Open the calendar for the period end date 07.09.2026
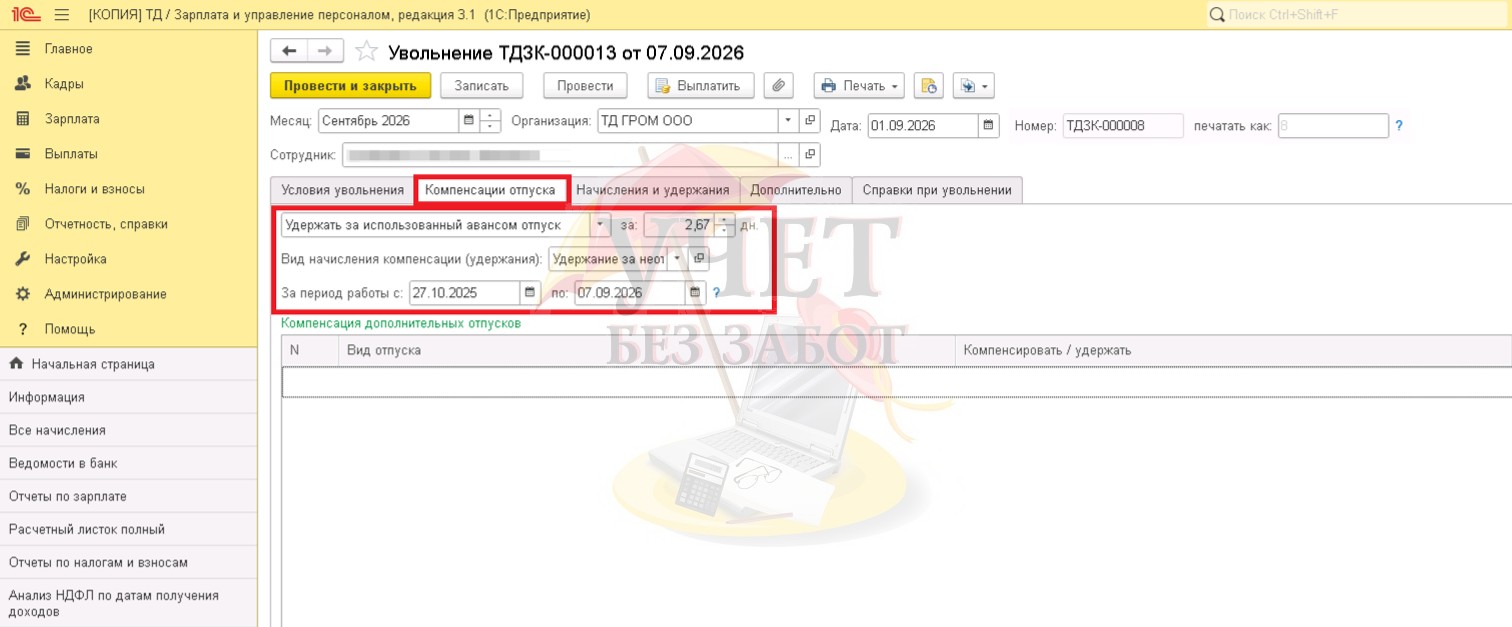This screenshot has height=627, width=1512. click(x=695, y=293)
